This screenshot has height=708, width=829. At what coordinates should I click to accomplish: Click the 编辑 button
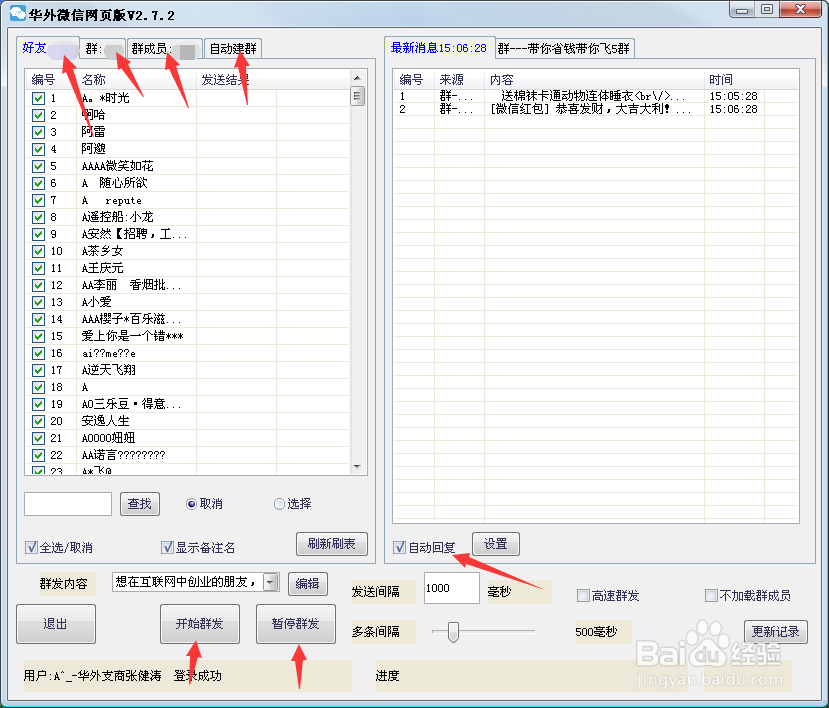tap(307, 584)
